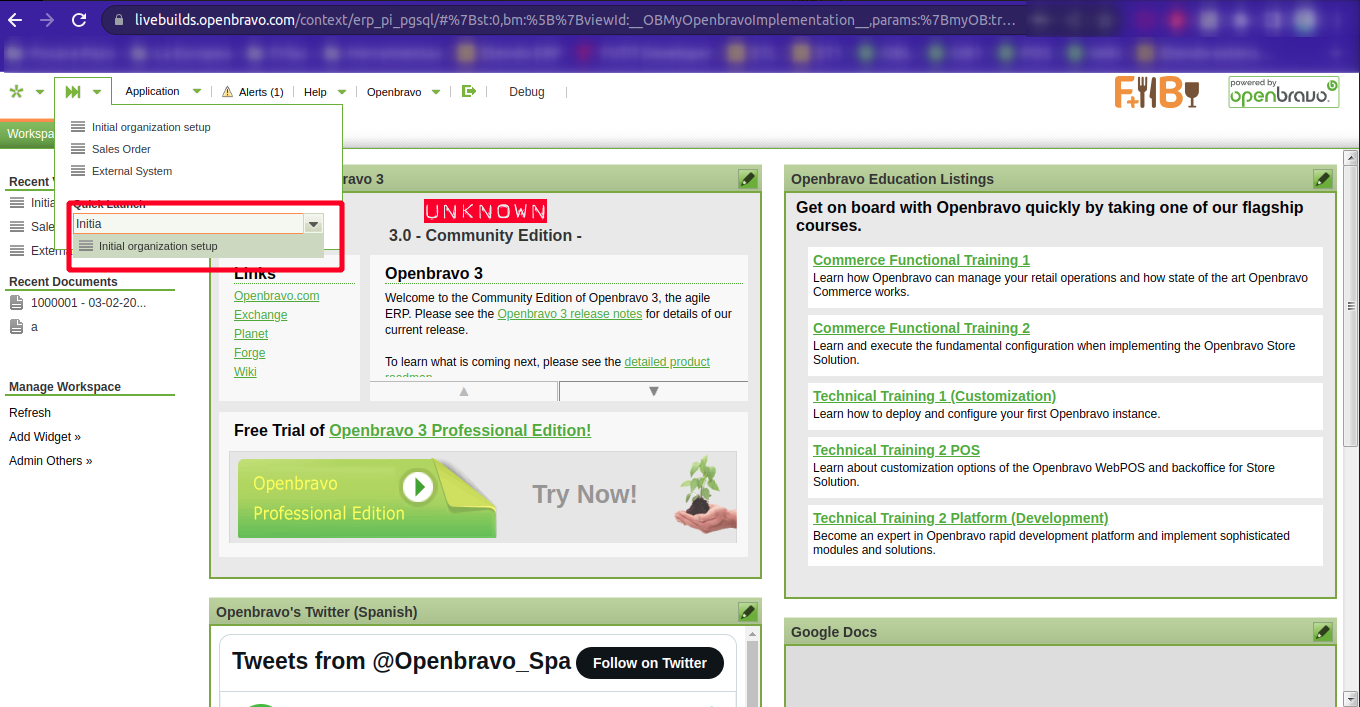Click window icon of Initial organization setup menu entry
Viewport: 1360px width, 707px height.
(78, 127)
